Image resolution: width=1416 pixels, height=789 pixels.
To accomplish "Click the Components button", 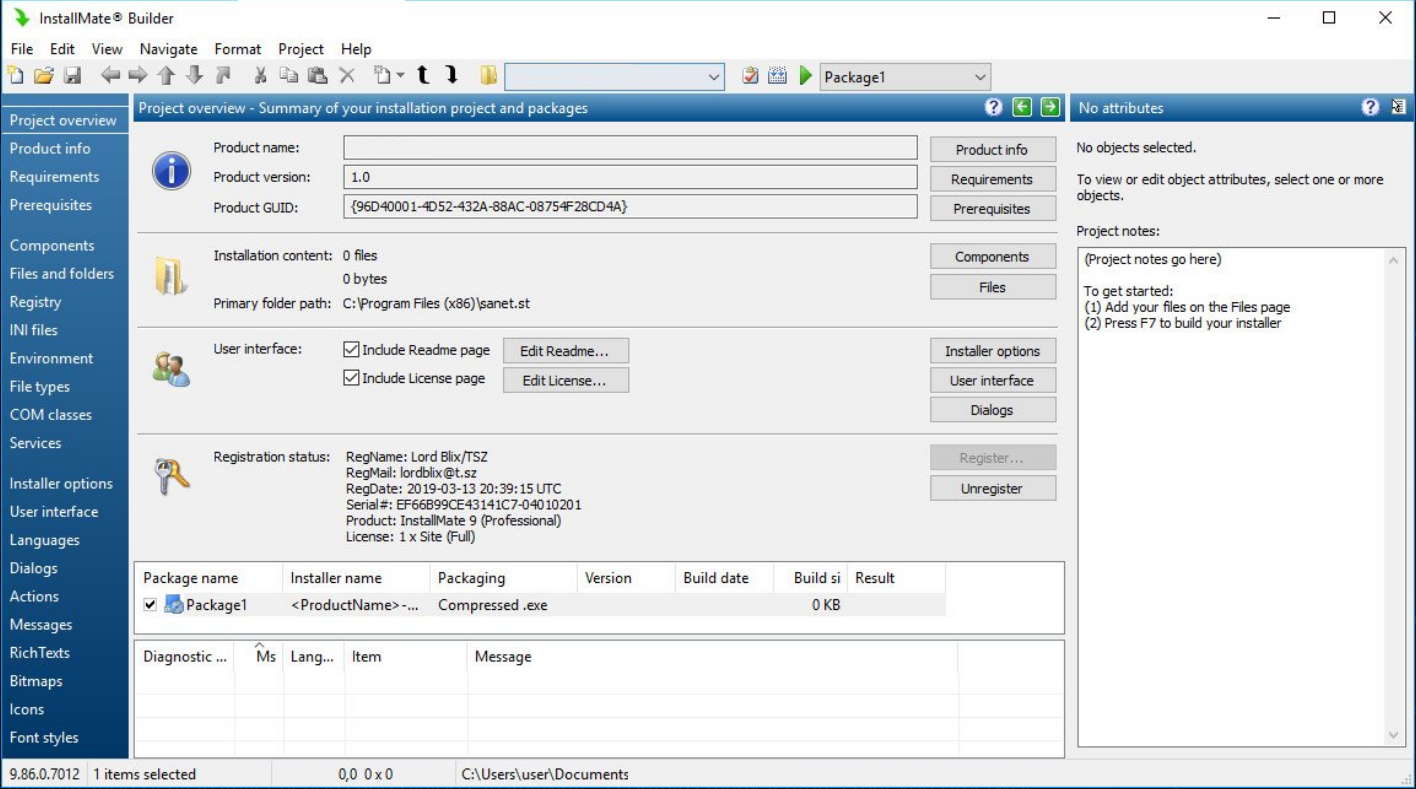I will pyautogui.click(x=992, y=257).
